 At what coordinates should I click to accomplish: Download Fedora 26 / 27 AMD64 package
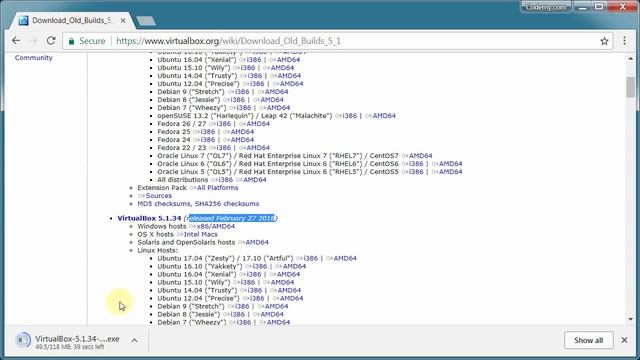[258, 124]
